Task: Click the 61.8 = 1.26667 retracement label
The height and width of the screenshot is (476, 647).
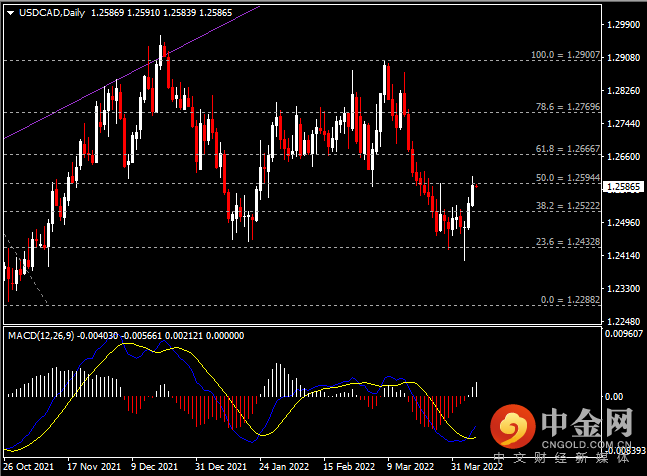Action: [x=567, y=148]
